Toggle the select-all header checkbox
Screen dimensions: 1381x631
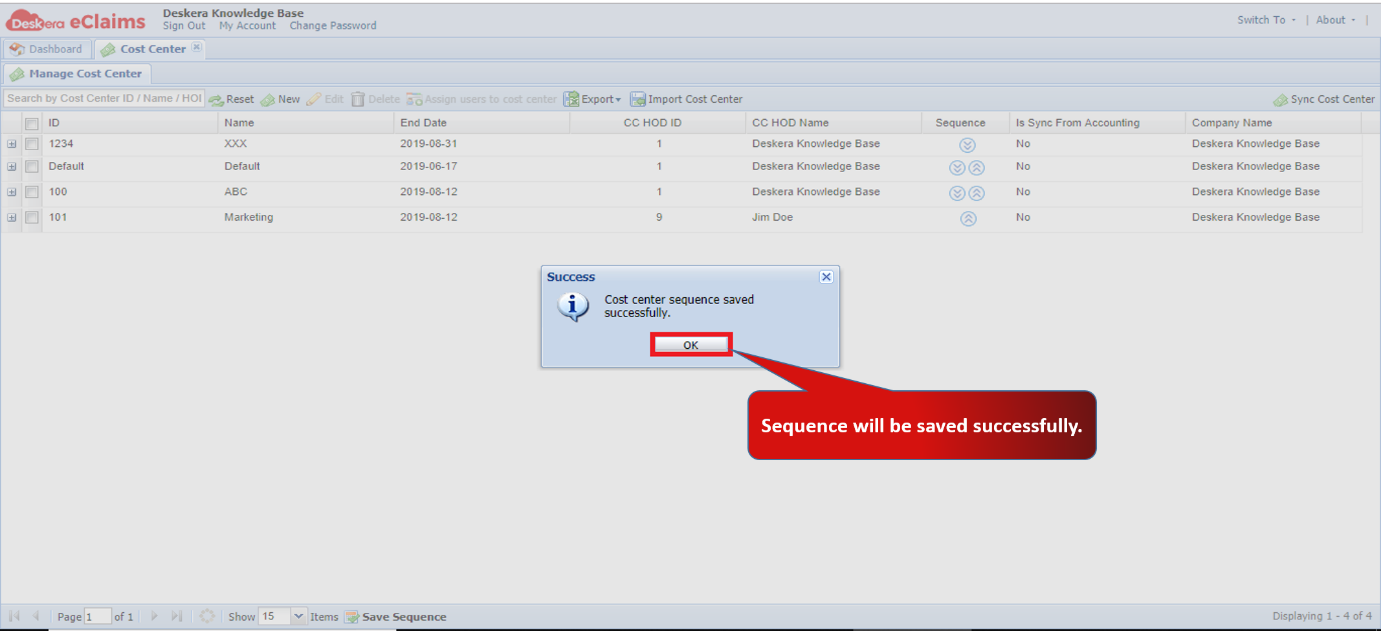click(x=32, y=123)
